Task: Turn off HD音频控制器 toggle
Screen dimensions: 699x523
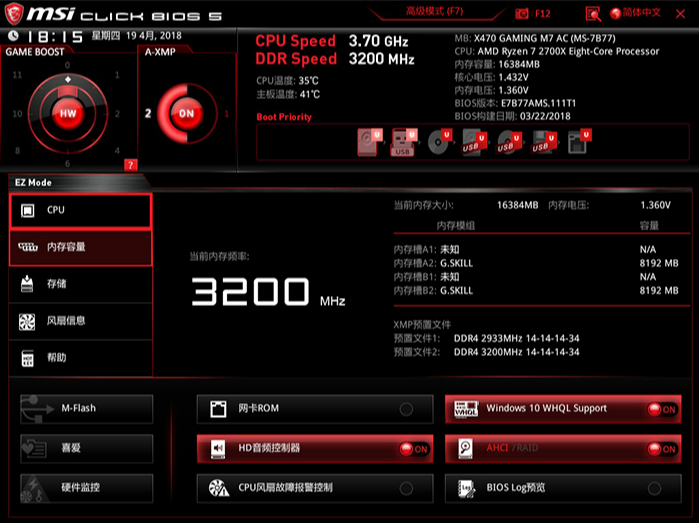Action: pyautogui.click(x=413, y=449)
